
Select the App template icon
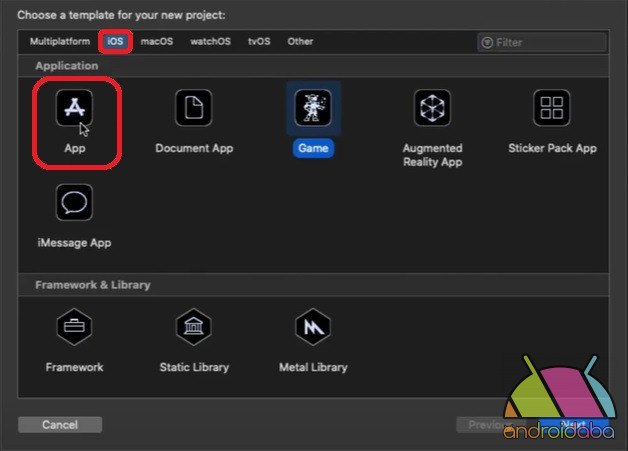click(74, 108)
